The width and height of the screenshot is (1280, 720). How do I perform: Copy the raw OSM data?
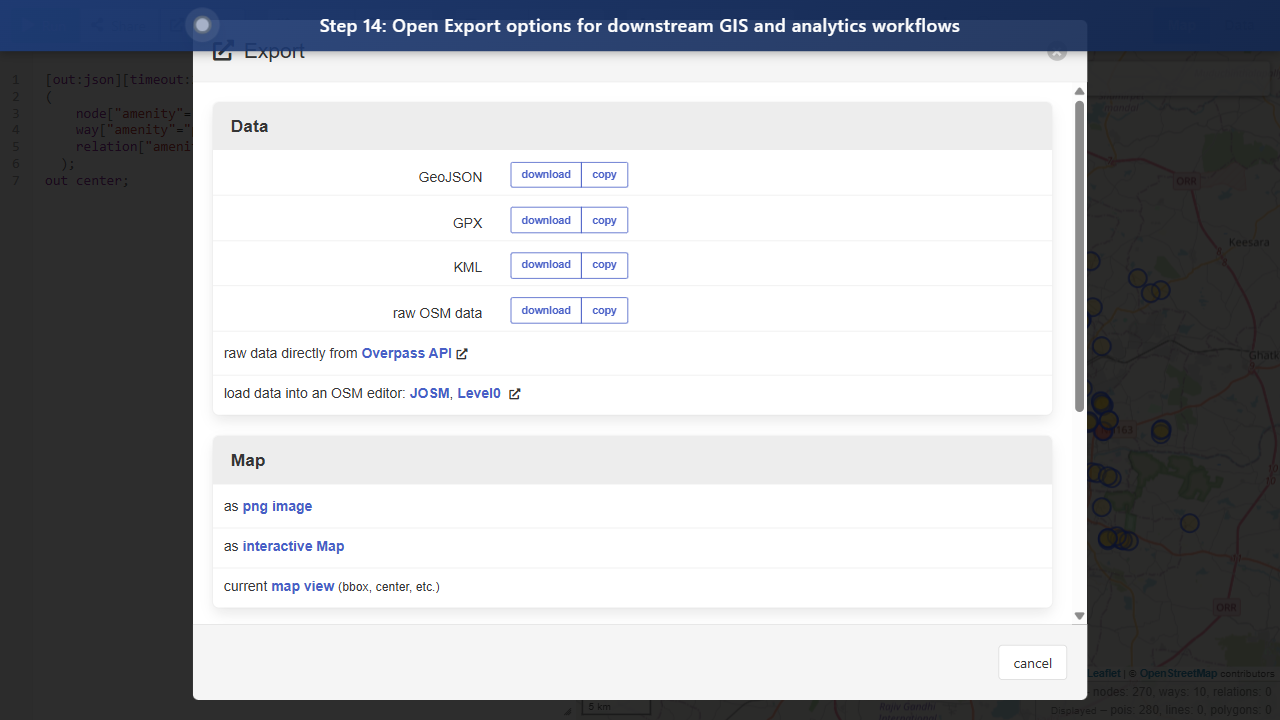[x=604, y=310]
